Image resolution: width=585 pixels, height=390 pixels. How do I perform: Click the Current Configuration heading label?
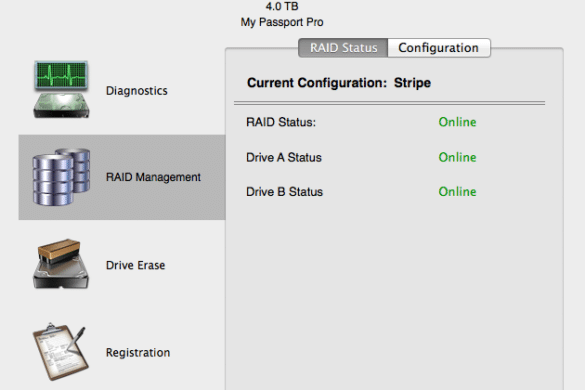tap(317, 83)
